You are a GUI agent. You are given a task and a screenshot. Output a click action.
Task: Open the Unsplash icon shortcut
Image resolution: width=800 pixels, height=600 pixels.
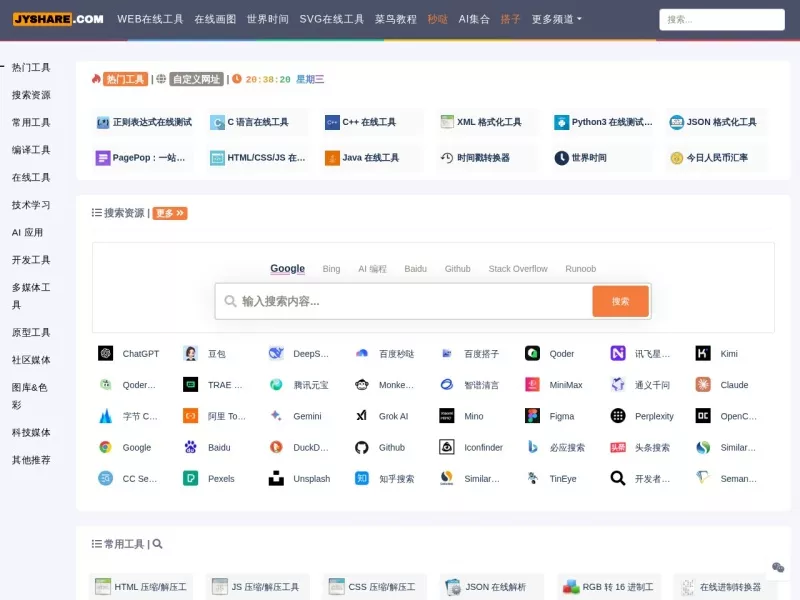[x=276, y=478]
